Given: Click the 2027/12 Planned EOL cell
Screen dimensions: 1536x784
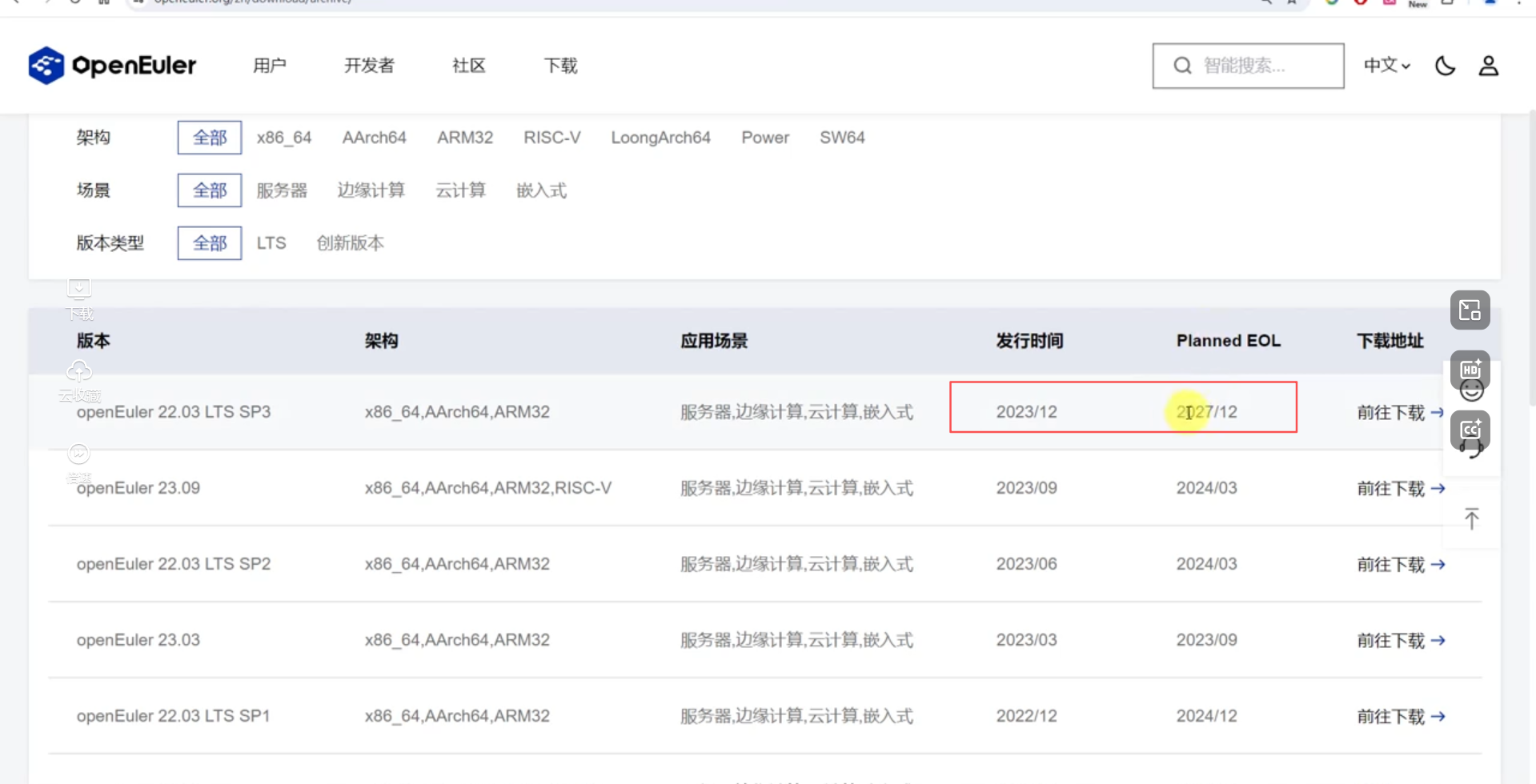Looking at the screenshot, I should [x=1207, y=412].
